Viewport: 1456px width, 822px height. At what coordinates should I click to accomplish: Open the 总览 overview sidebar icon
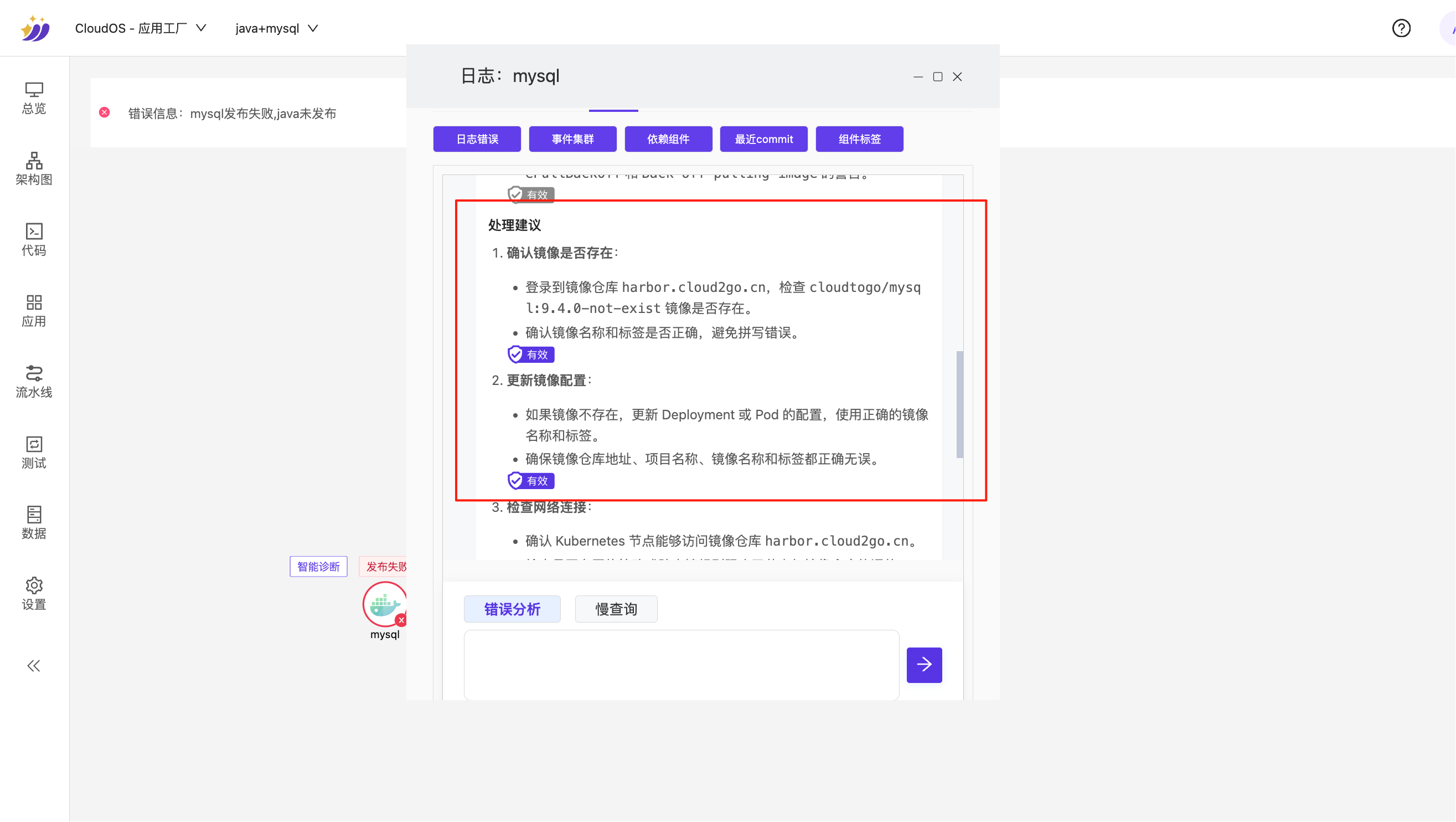tap(34, 99)
